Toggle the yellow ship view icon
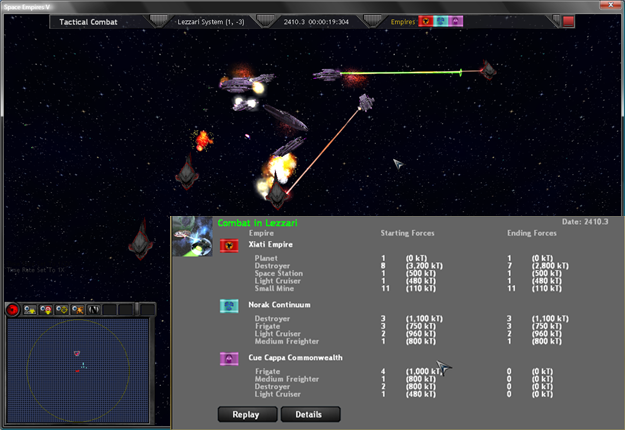Viewport: 625px width, 430px height. pos(30,310)
